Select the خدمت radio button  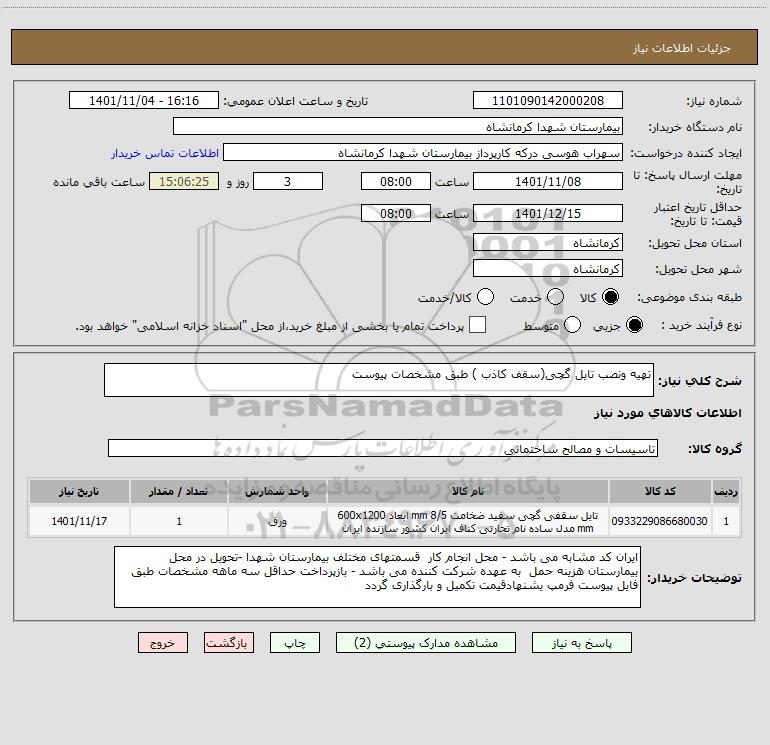pos(555,297)
